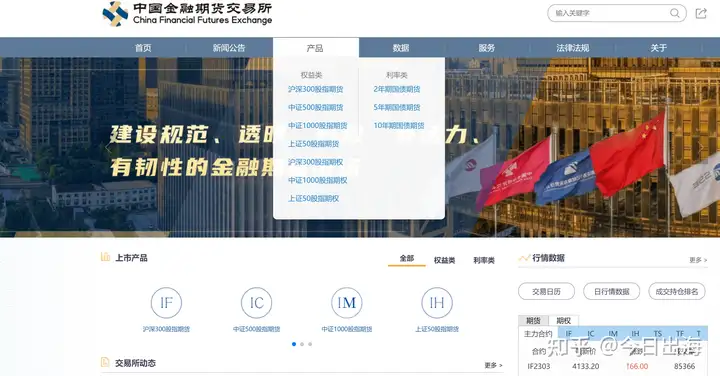Switch to the 权益类 products tab
The height and width of the screenshot is (376, 720).
[444, 260]
